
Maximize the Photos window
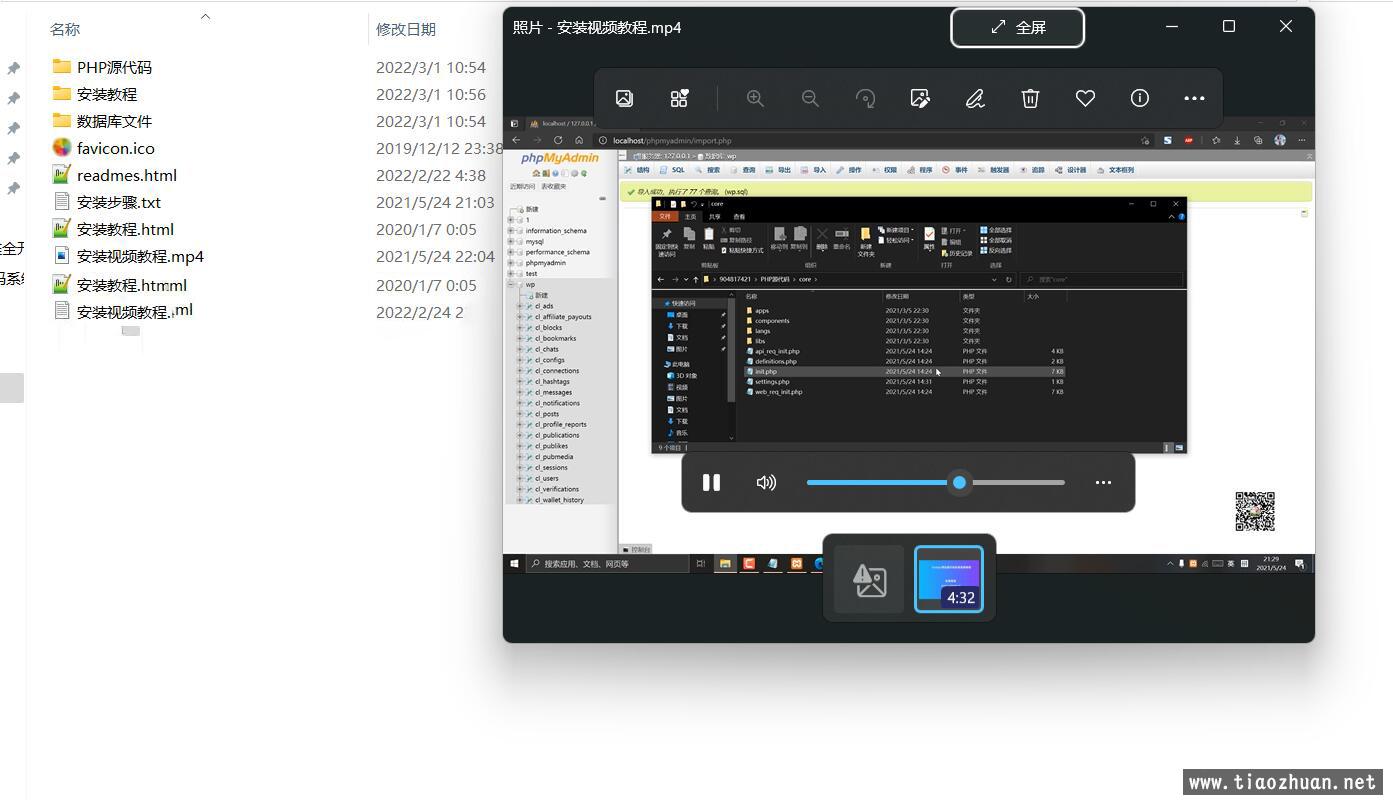pyautogui.click(x=1229, y=27)
